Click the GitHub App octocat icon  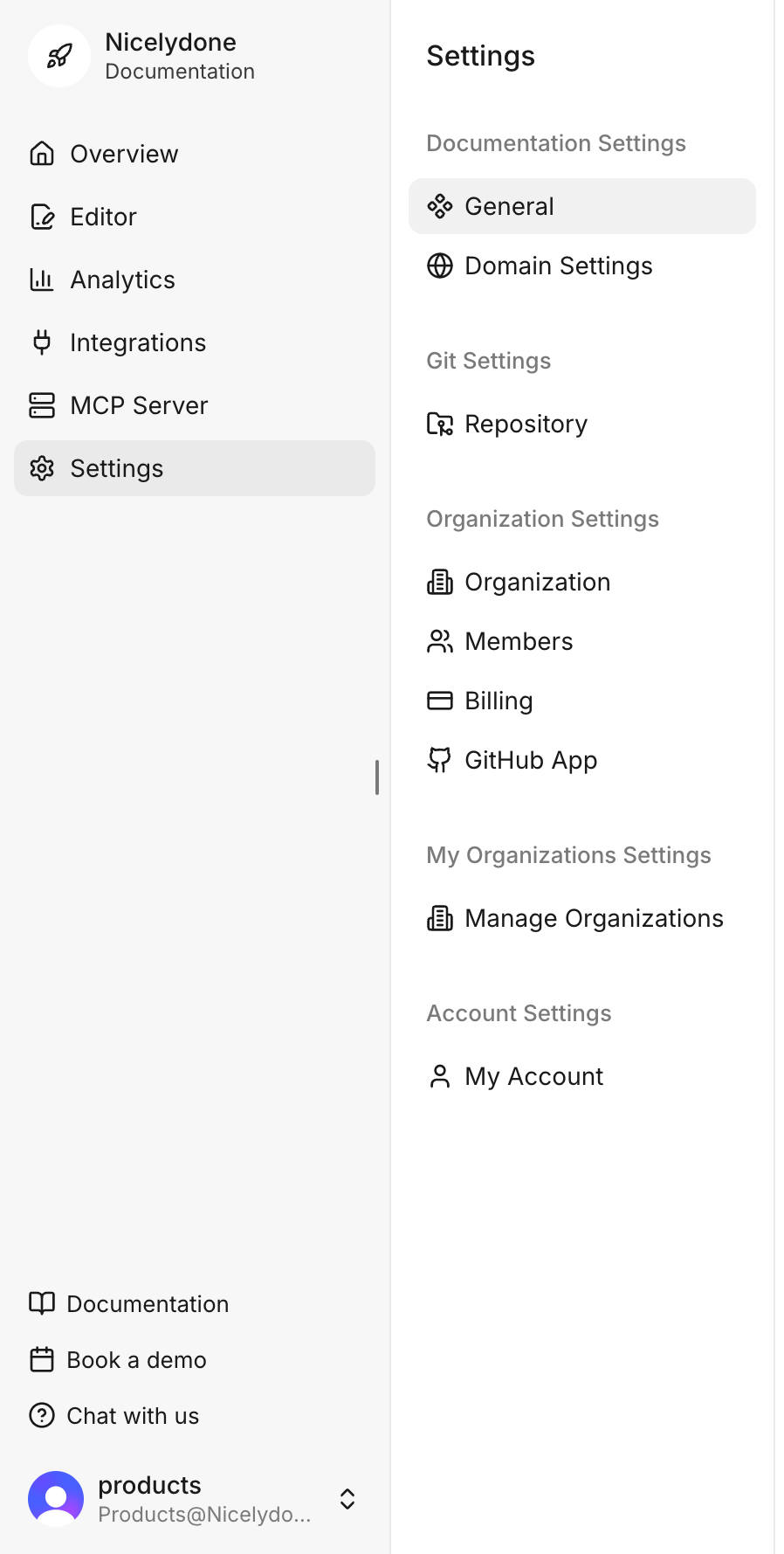(439, 760)
